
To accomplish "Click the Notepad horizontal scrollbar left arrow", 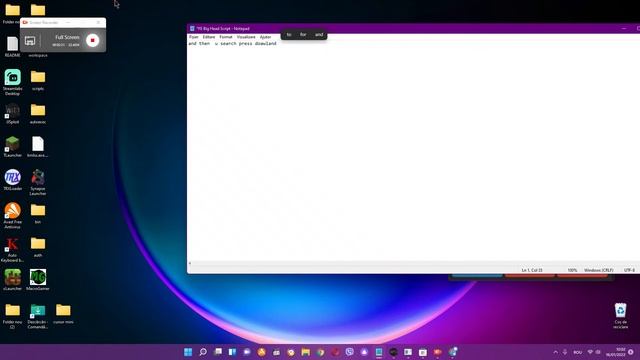I will pos(190,263).
